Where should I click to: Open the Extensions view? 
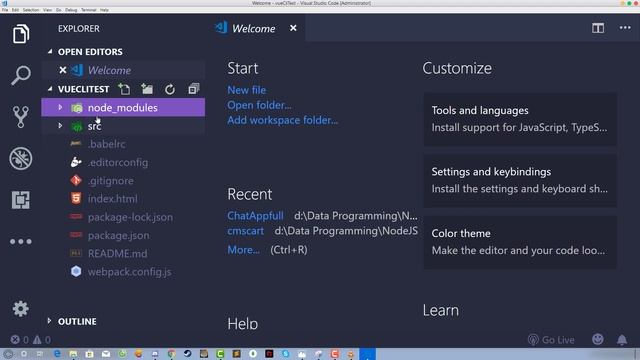pyautogui.click(x=21, y=200)
